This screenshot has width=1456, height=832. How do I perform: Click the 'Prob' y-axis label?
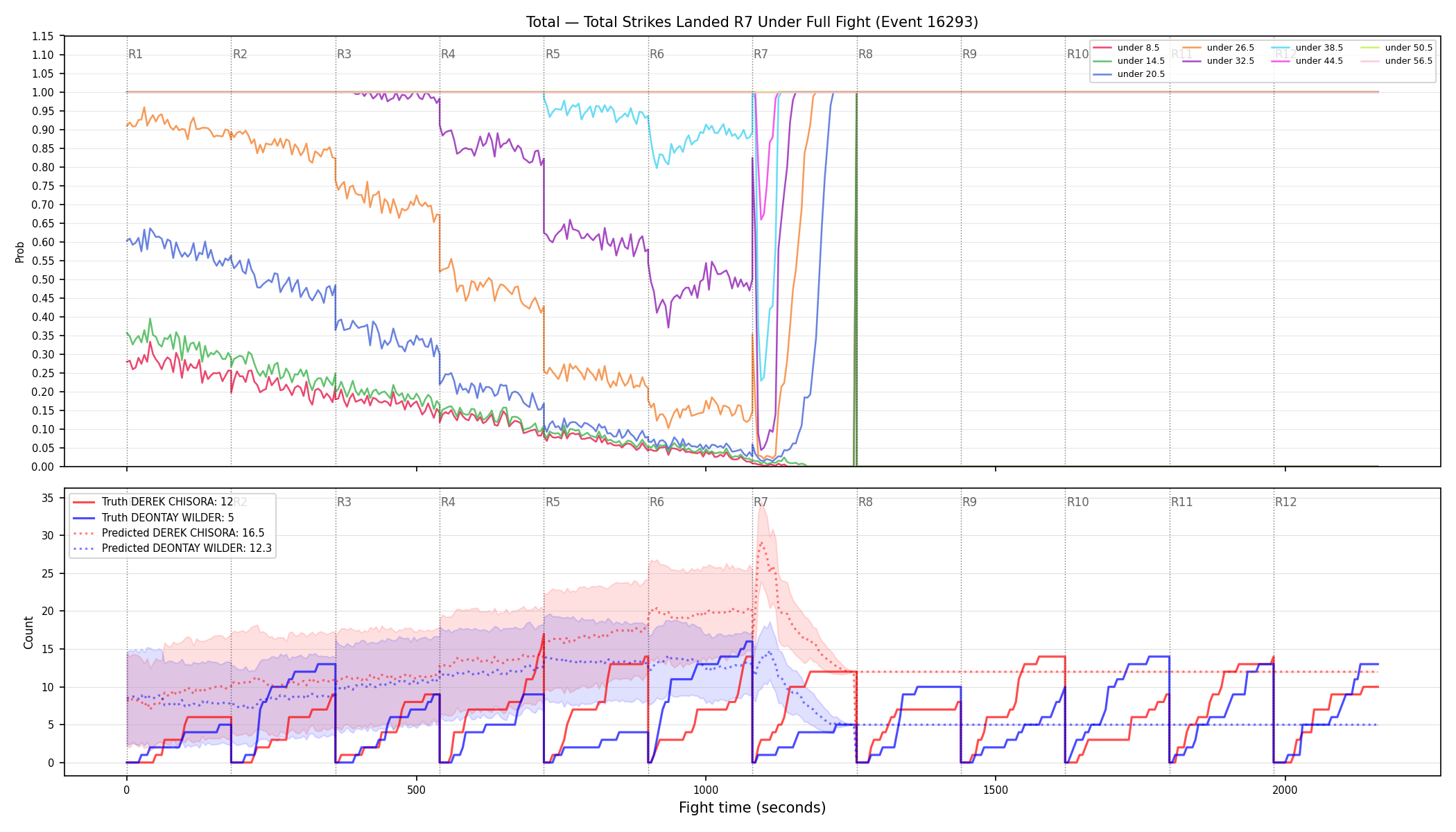click(x=20, y=252)
